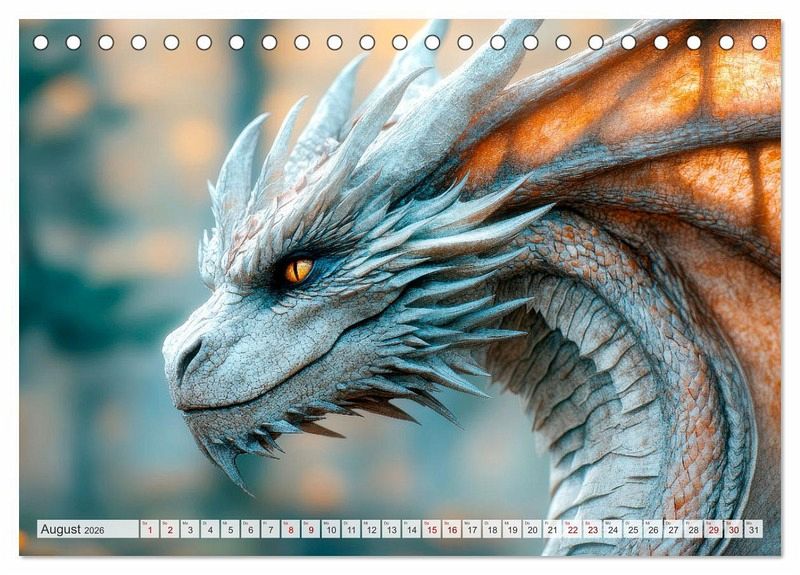Viewport: 800px width, 575px height.
Task: Click the "August 2026" month label
Action: tap(72, 529)
